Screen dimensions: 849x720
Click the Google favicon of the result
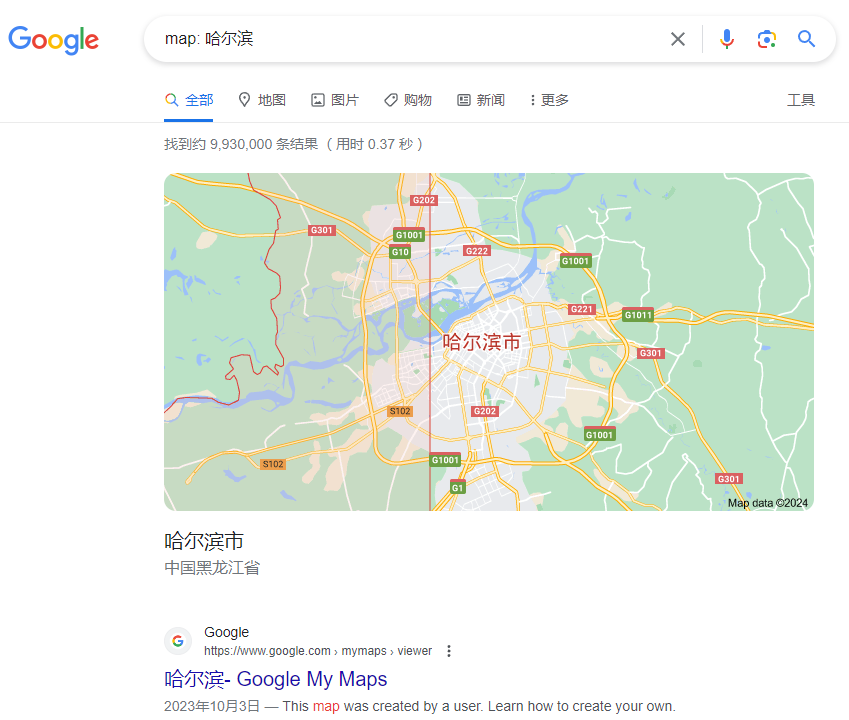[x=178, y=641]
